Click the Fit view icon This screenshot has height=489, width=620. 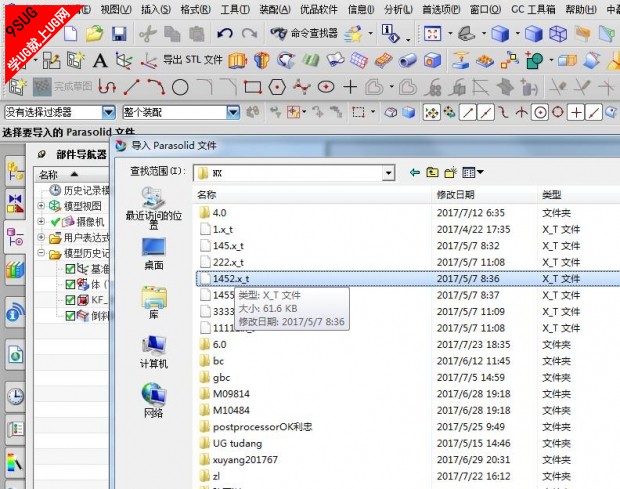[x=432, y=34]
